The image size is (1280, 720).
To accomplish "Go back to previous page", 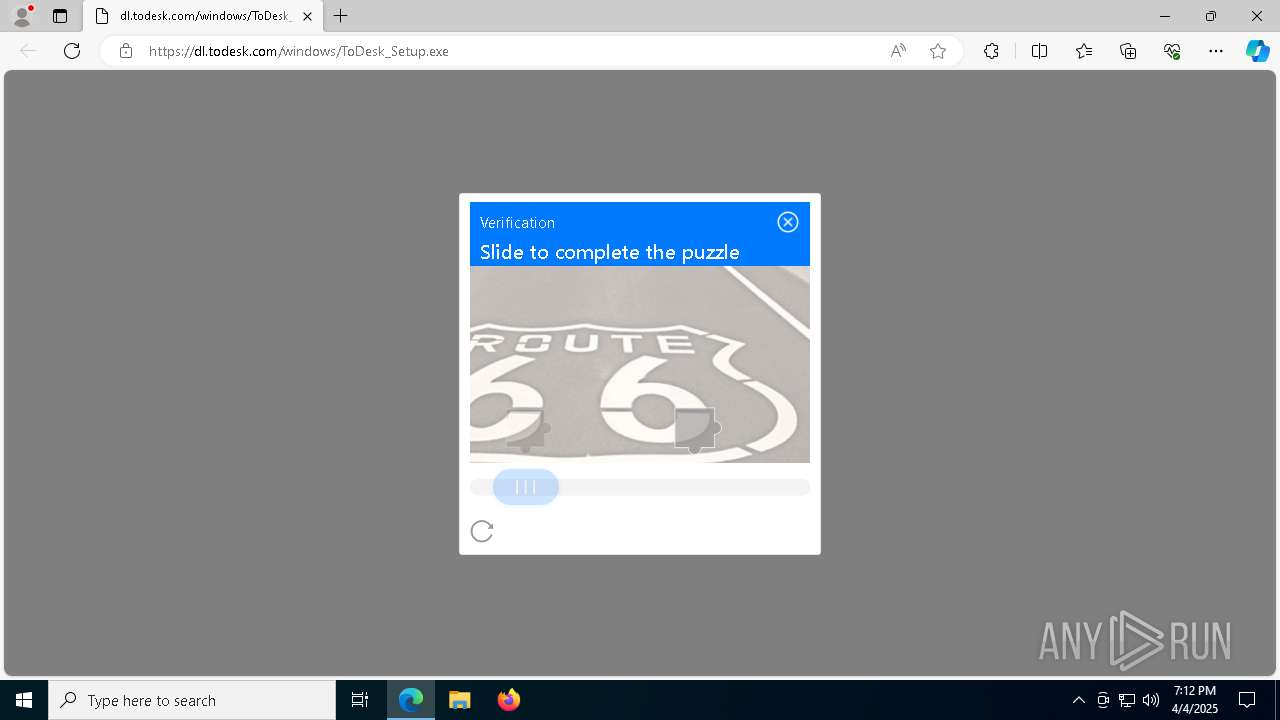I will coord(28,51).
